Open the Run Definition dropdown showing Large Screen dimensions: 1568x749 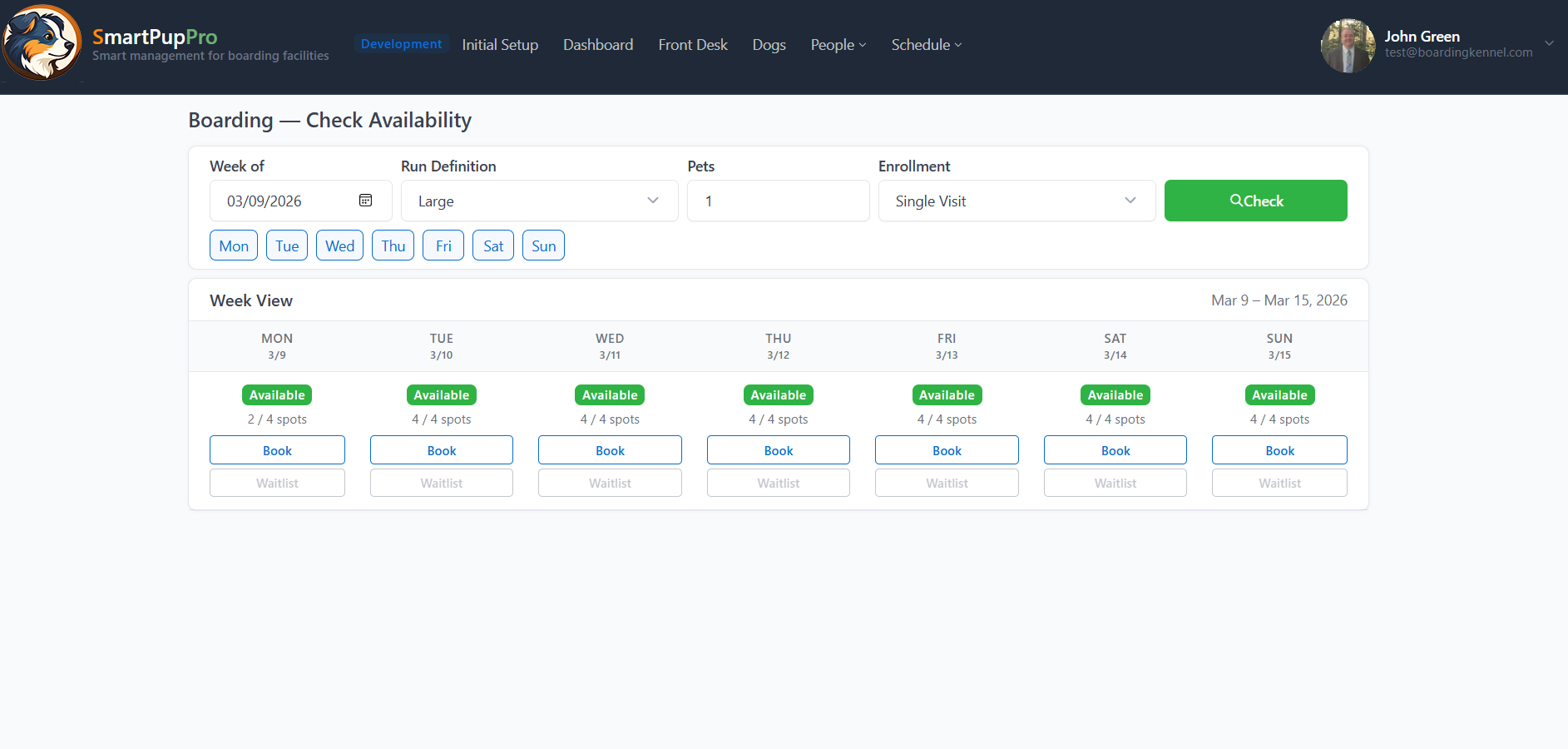click(x=539, y=201)
